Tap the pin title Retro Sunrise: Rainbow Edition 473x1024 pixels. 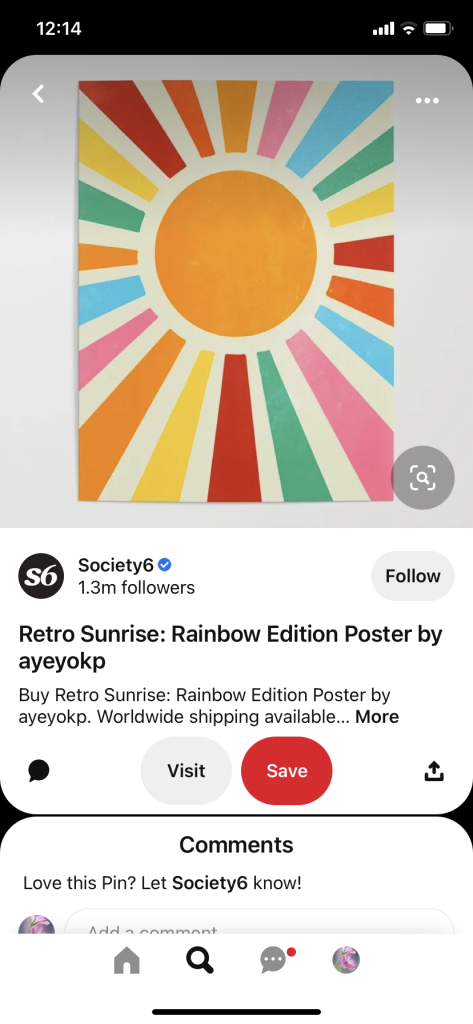[x=231, y=647]
